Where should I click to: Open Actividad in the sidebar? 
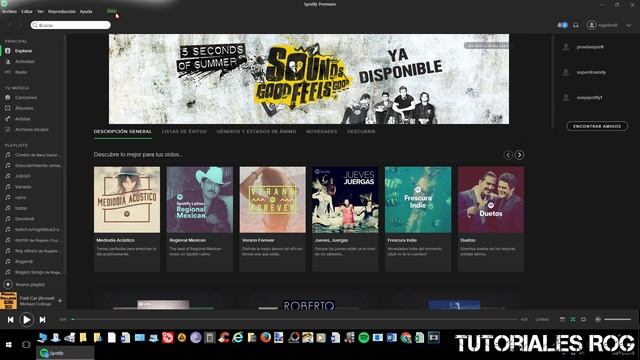pyautogui.click(x=24, y=62)
